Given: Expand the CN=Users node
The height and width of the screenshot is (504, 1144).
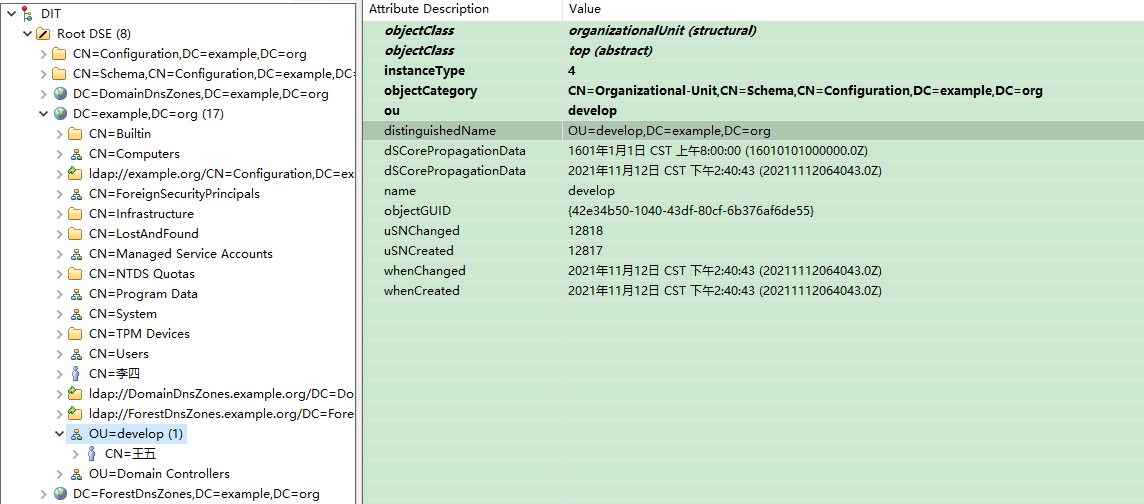Looking at the screenshot, I should pos(58,354).
